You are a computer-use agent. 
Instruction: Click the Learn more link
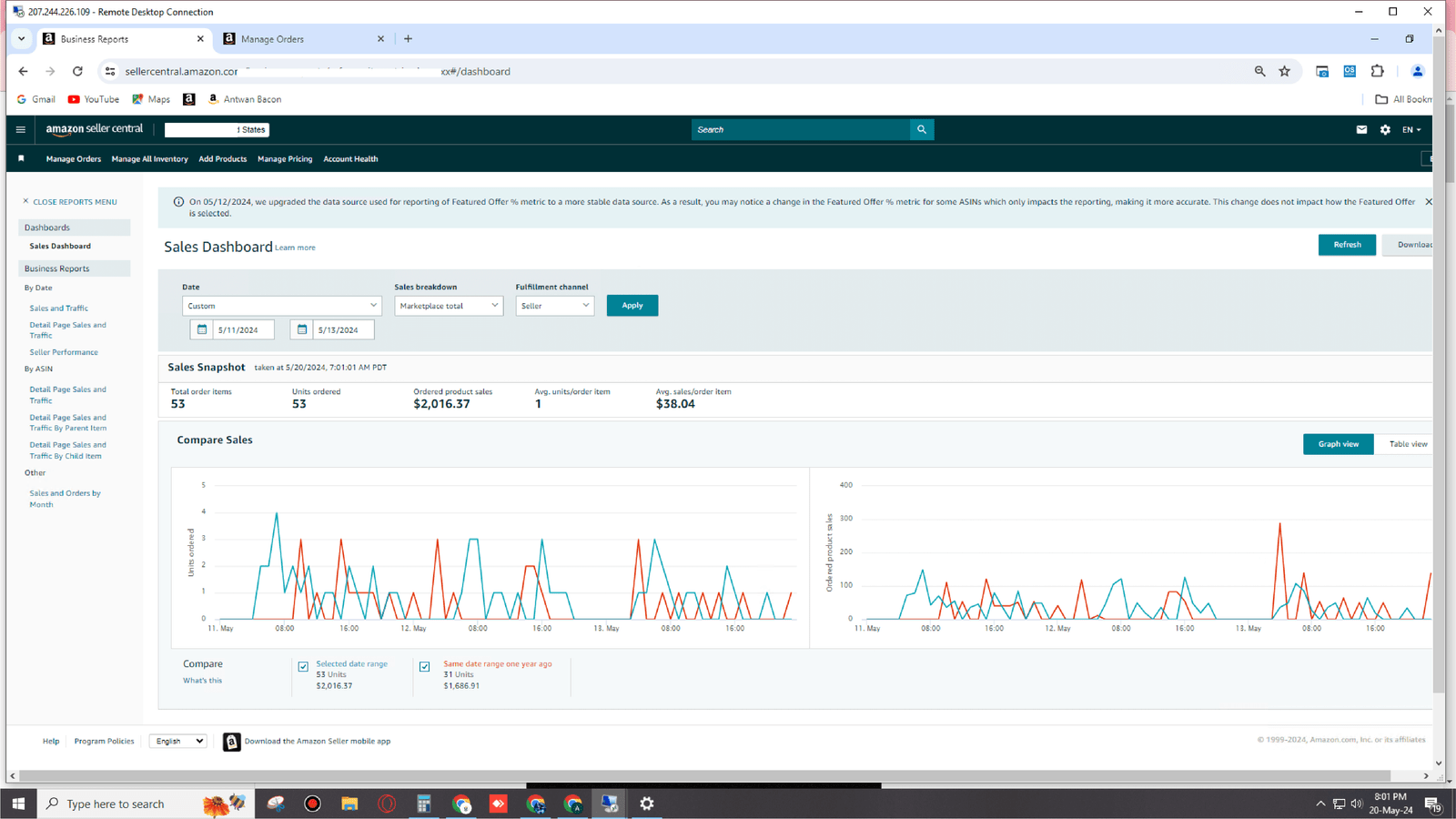coord(295,248)
